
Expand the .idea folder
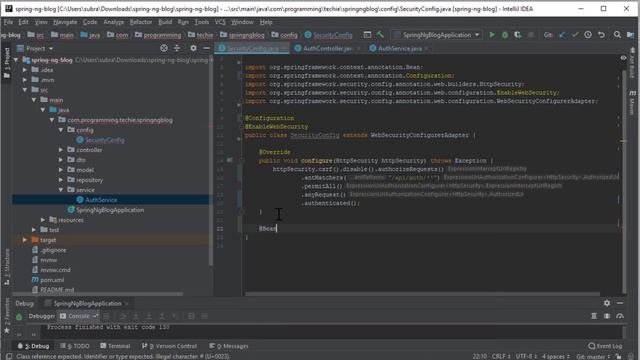pyautogui.click(x=25, y=70)
